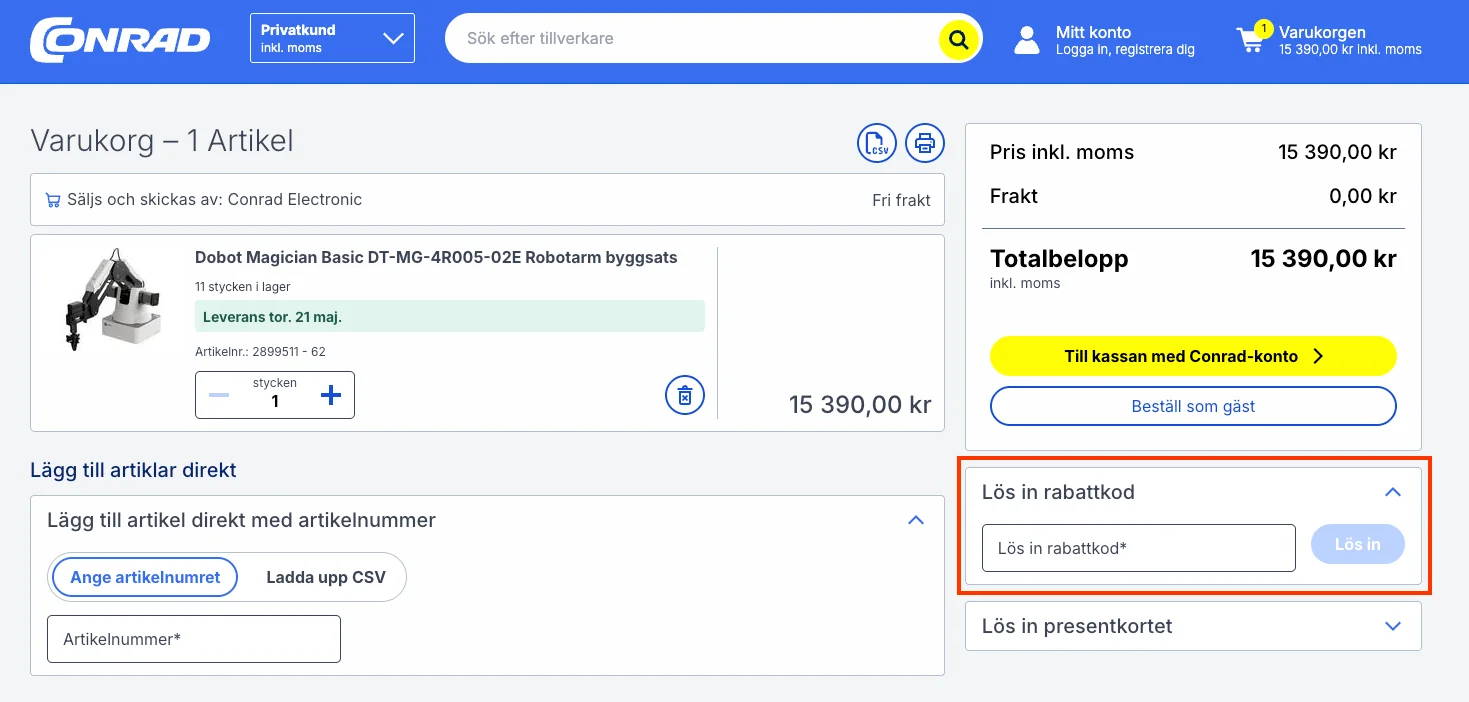Click Artikelnr.: 2899511 - 62 text
Viewport: 1469px width, 702px height.
(x=260, y=352)
